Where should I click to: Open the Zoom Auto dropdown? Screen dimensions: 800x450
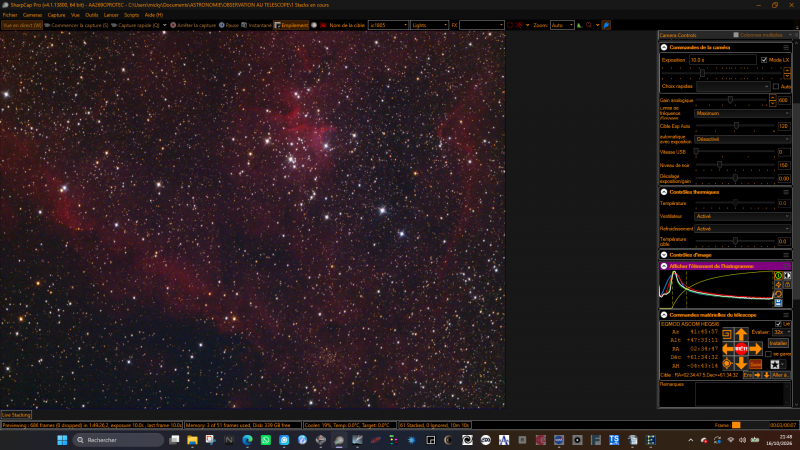562,25
